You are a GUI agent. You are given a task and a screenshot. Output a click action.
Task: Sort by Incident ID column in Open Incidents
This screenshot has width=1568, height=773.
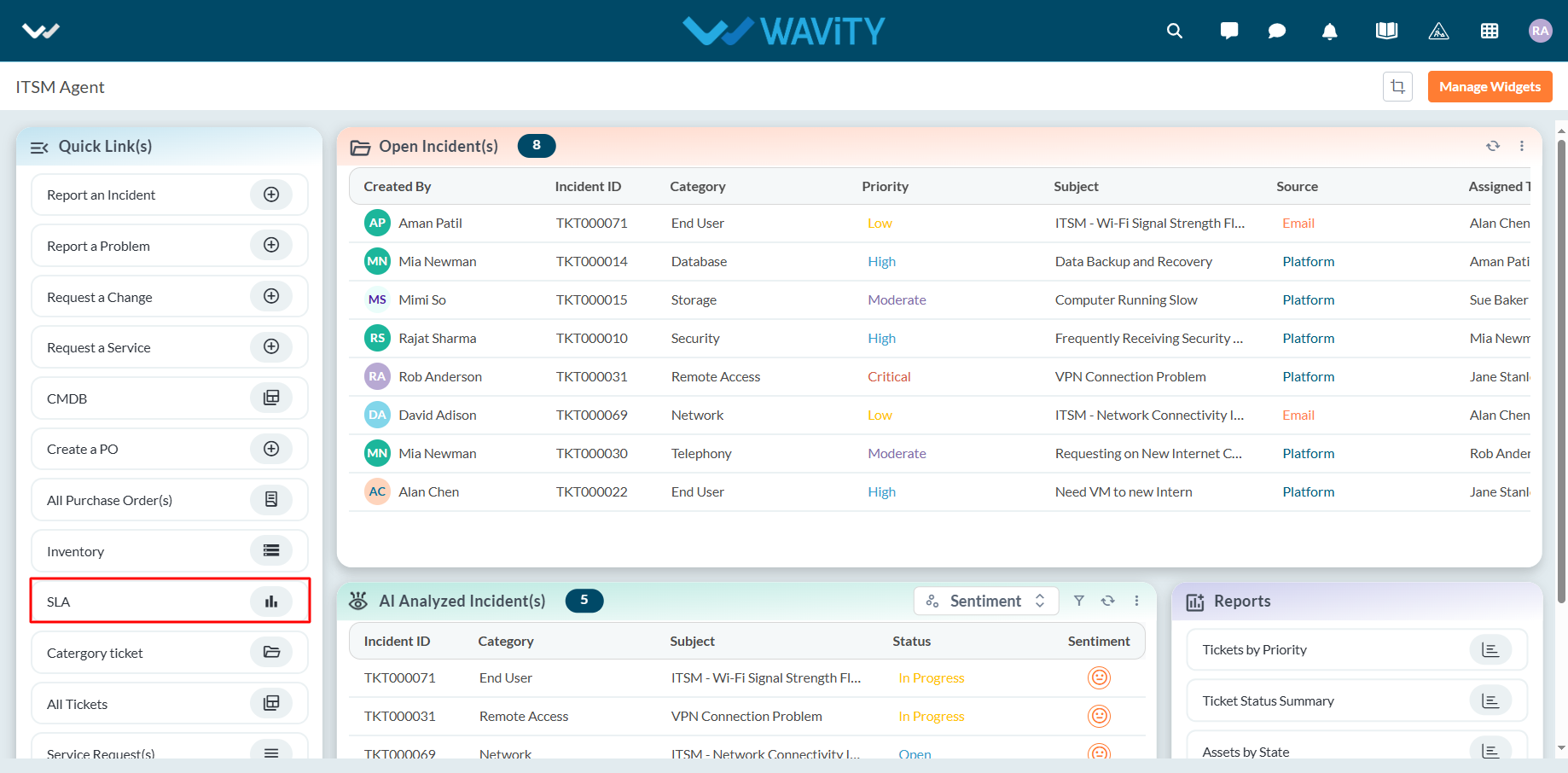point(588,186)
